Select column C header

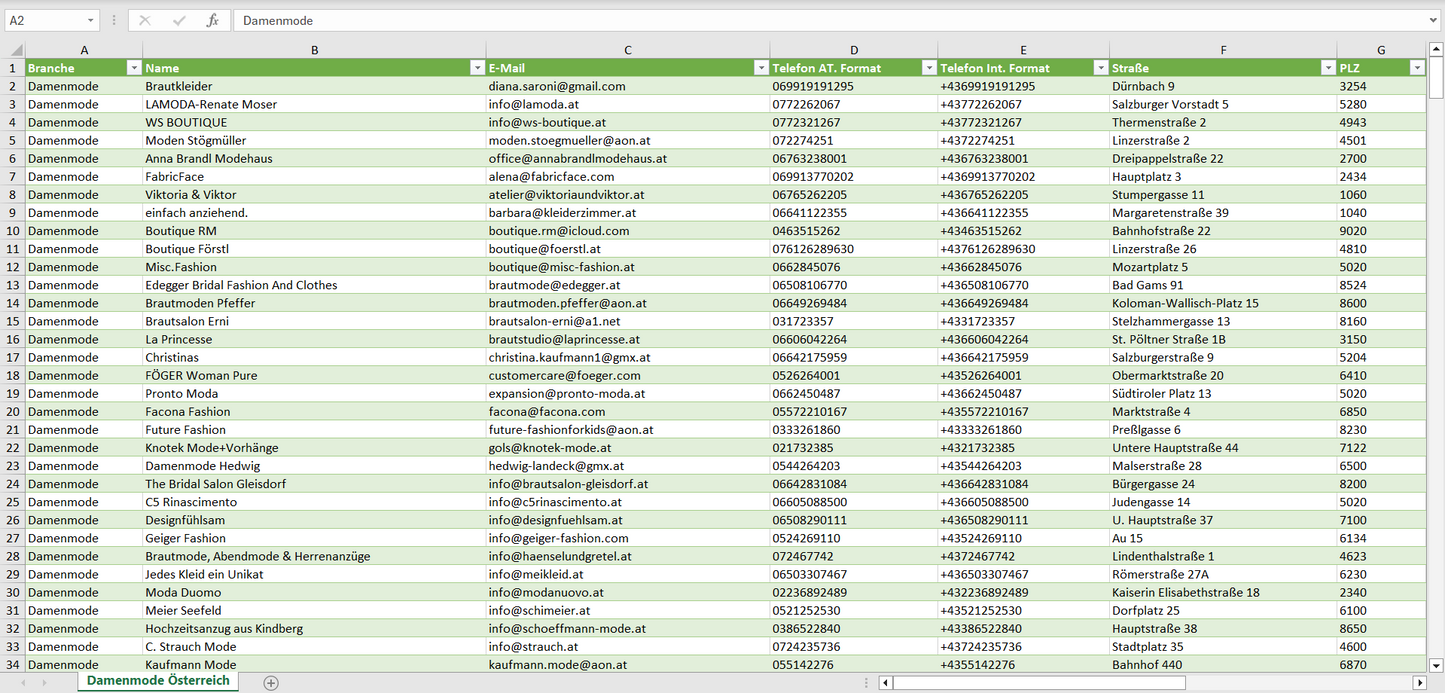[x=627, y=50]
